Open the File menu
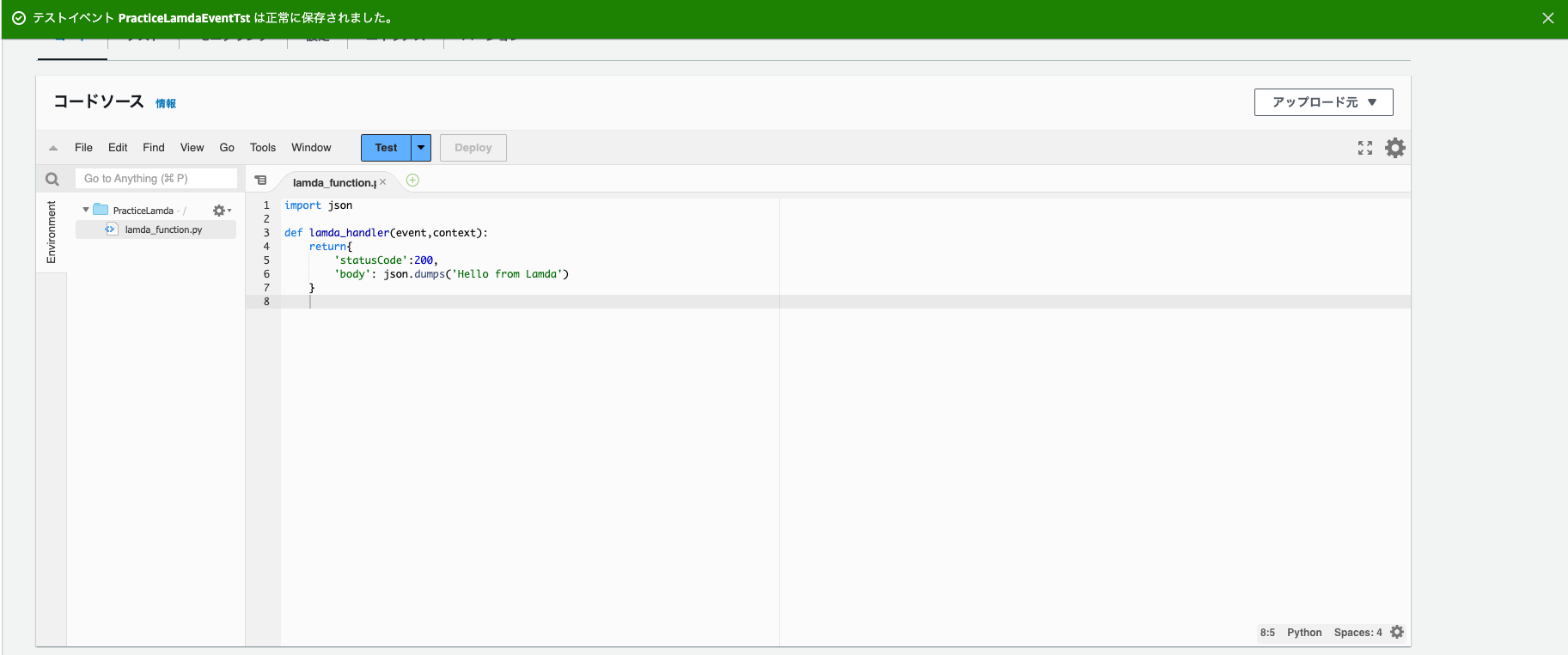The height and width of the screenshot is (655, 1568). (x=83, y=148)
